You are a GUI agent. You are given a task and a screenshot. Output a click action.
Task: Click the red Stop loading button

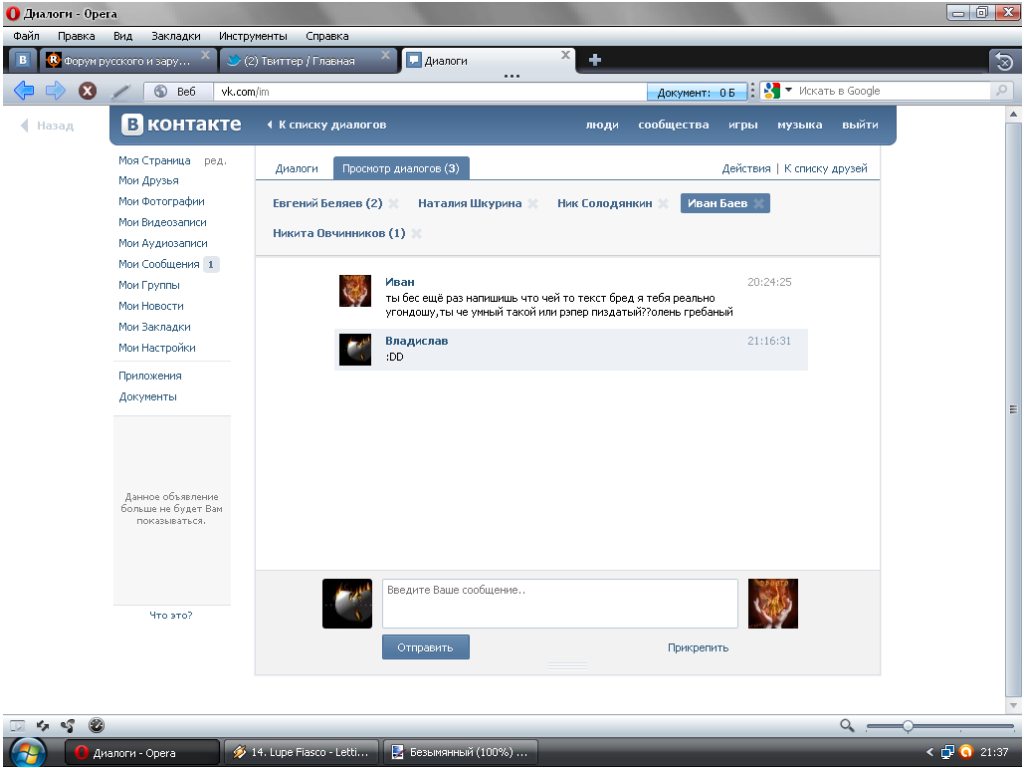88,91
